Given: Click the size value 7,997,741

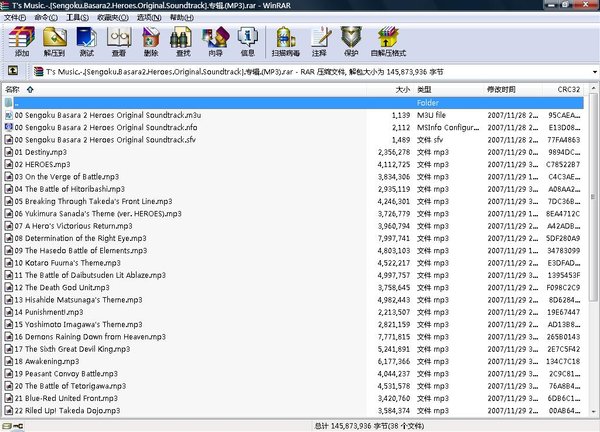Looking at the screenshot, I should point(394,238).
